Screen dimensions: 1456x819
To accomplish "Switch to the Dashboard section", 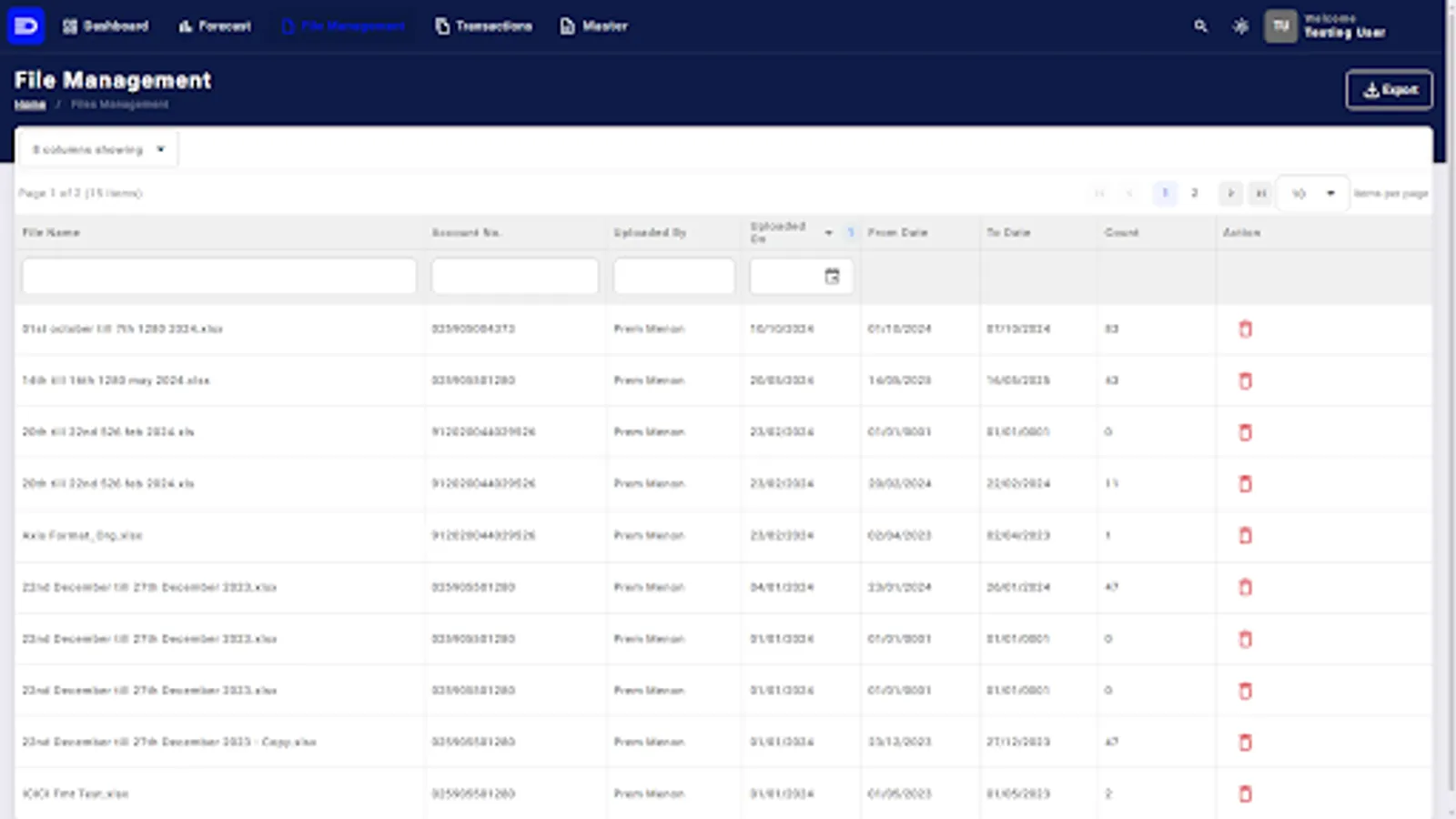I will [106, 26].
